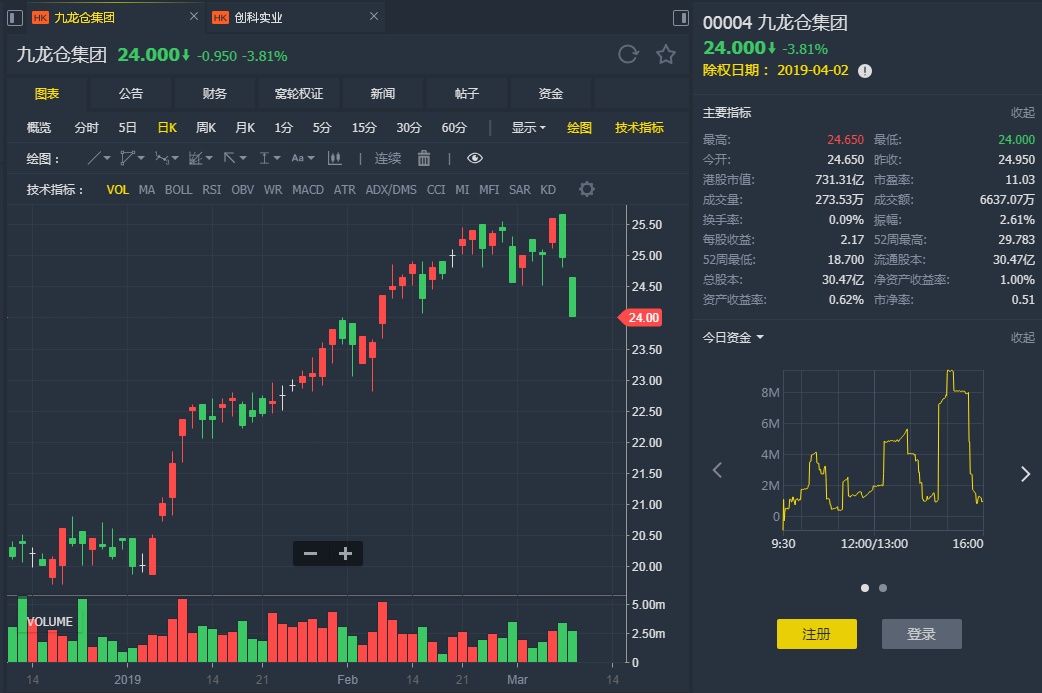Open the 显示 display dropdown
This screenshot has width=1042, height=693.
528,127
